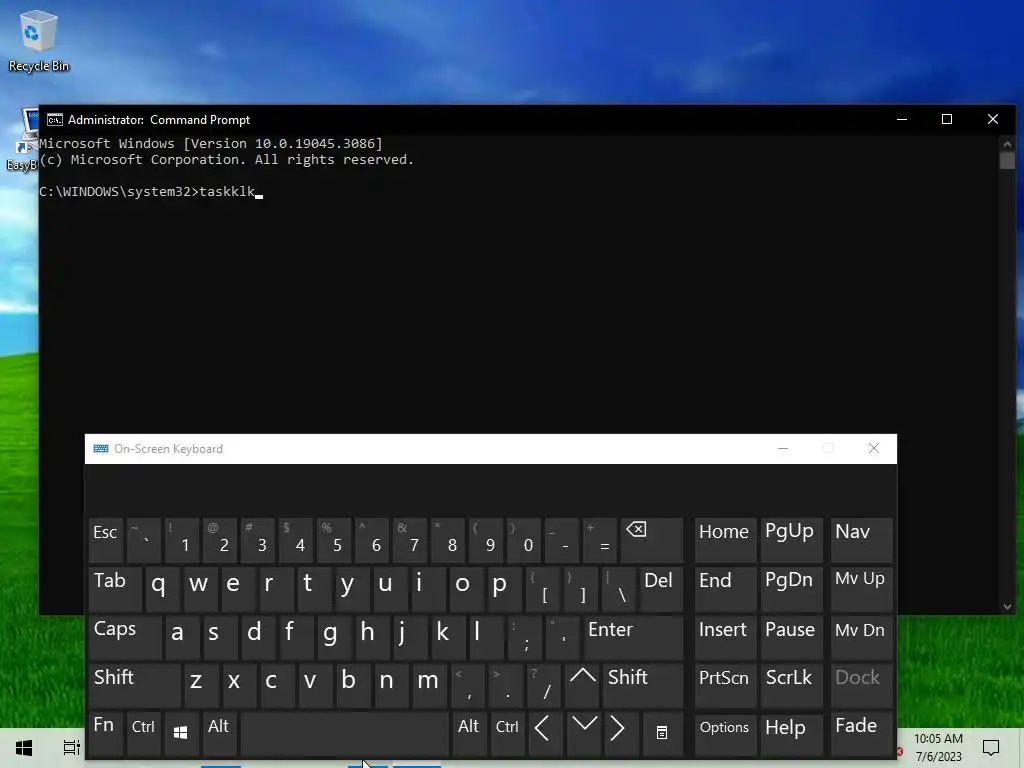1024x768 pixels.
Task: Click the On-Screen Keyboard title icon
Action: (101, 449)
